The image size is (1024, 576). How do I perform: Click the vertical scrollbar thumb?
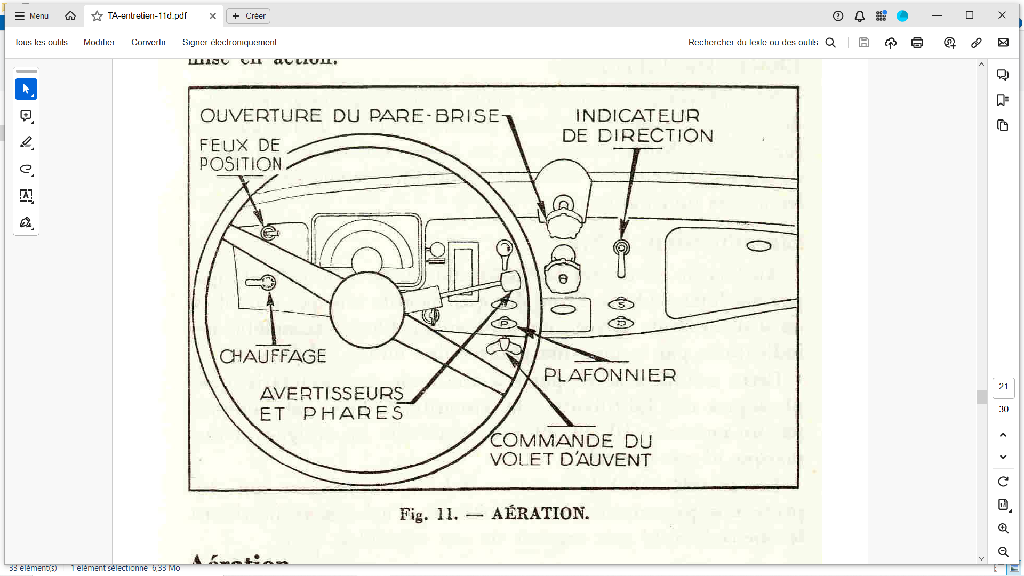pos(982,397)
